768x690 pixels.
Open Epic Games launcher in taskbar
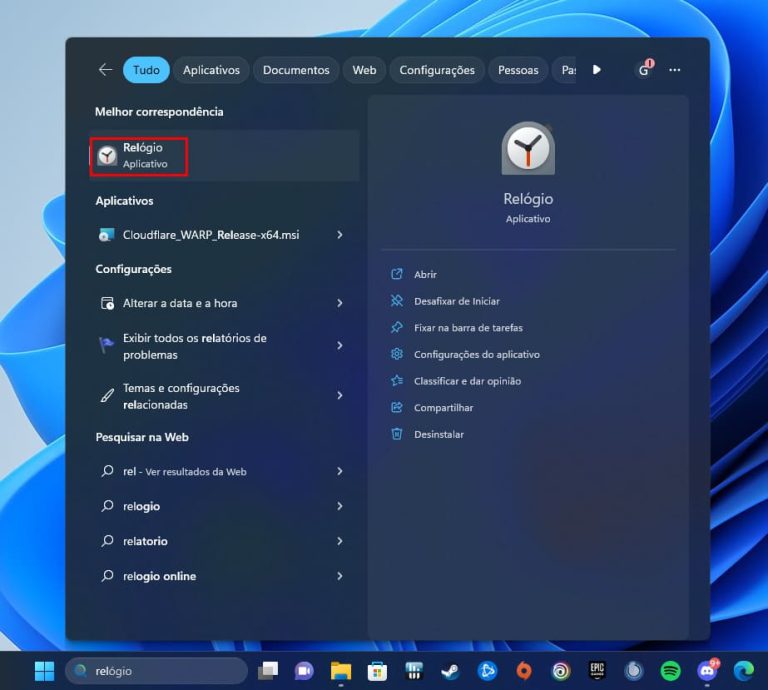[x=597, y=671]
